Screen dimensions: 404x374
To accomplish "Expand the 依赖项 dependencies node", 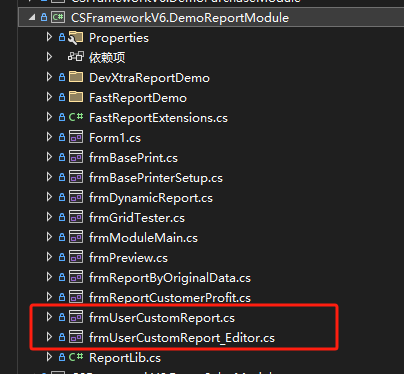I will (x=49, y=57).
